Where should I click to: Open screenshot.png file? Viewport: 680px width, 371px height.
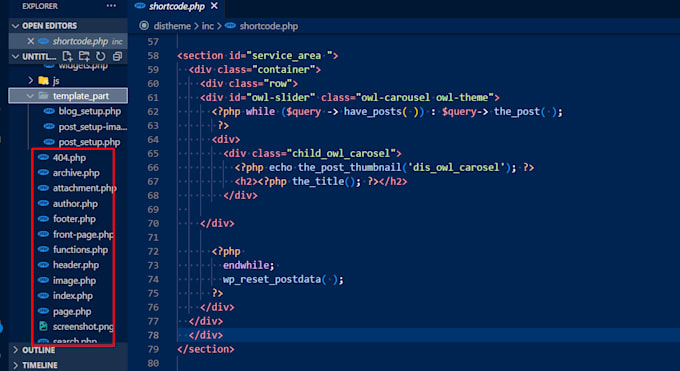tap(83, 326)
